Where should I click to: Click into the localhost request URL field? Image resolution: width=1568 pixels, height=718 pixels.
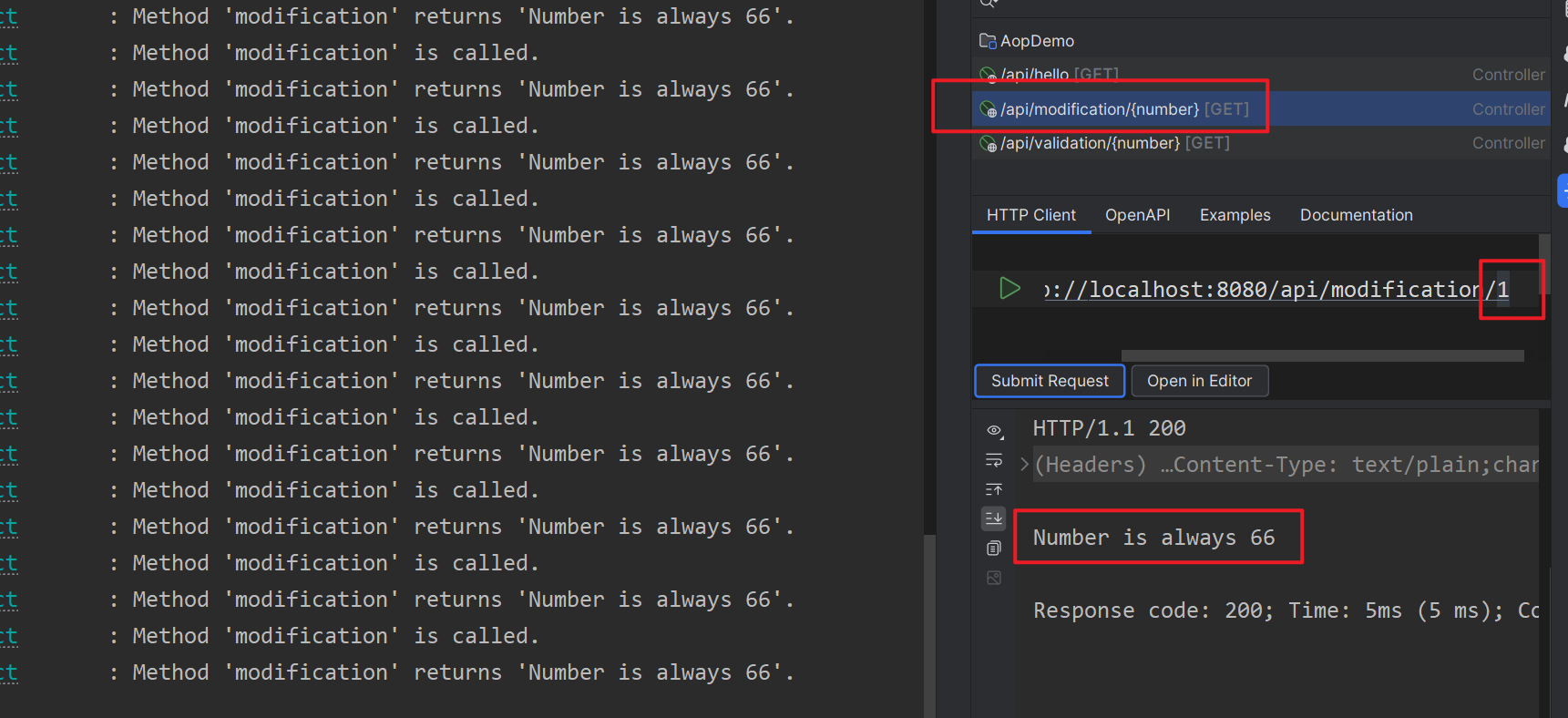pos(1276,290)
